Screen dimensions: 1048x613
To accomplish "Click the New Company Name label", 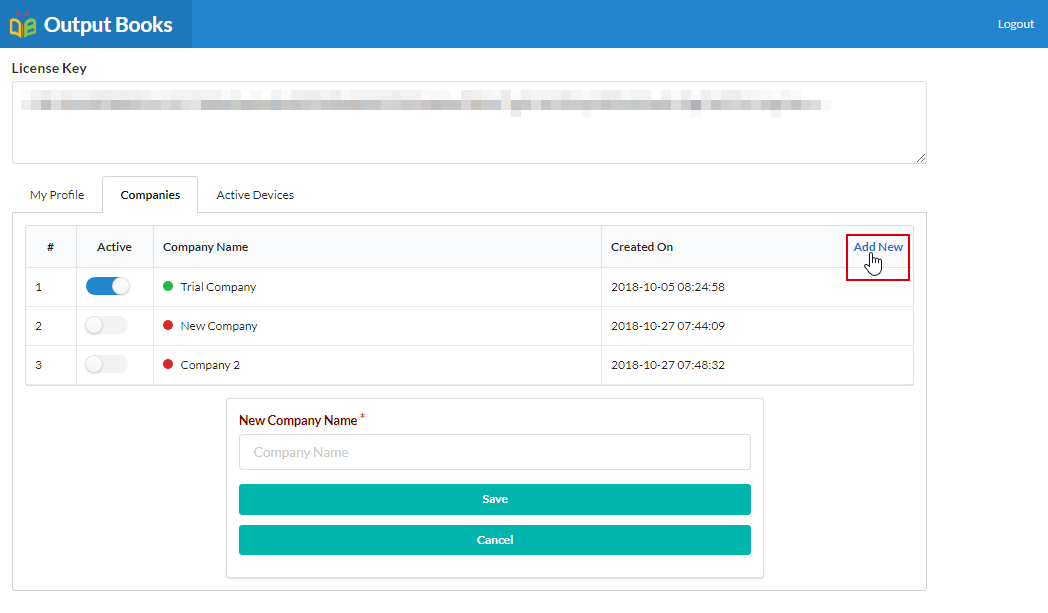I will coord(298,420).
